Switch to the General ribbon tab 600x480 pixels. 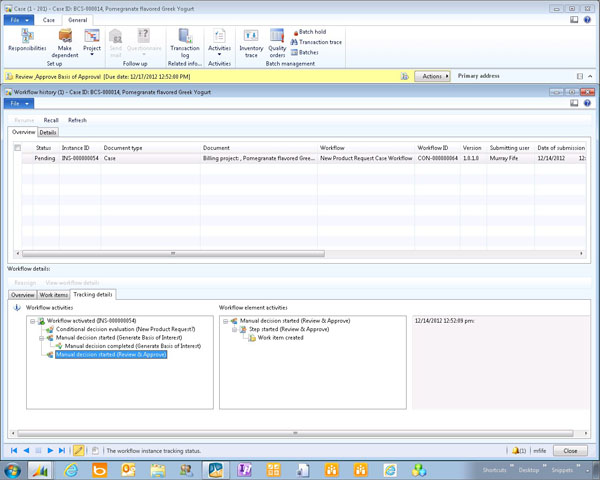tap(78, 20)
